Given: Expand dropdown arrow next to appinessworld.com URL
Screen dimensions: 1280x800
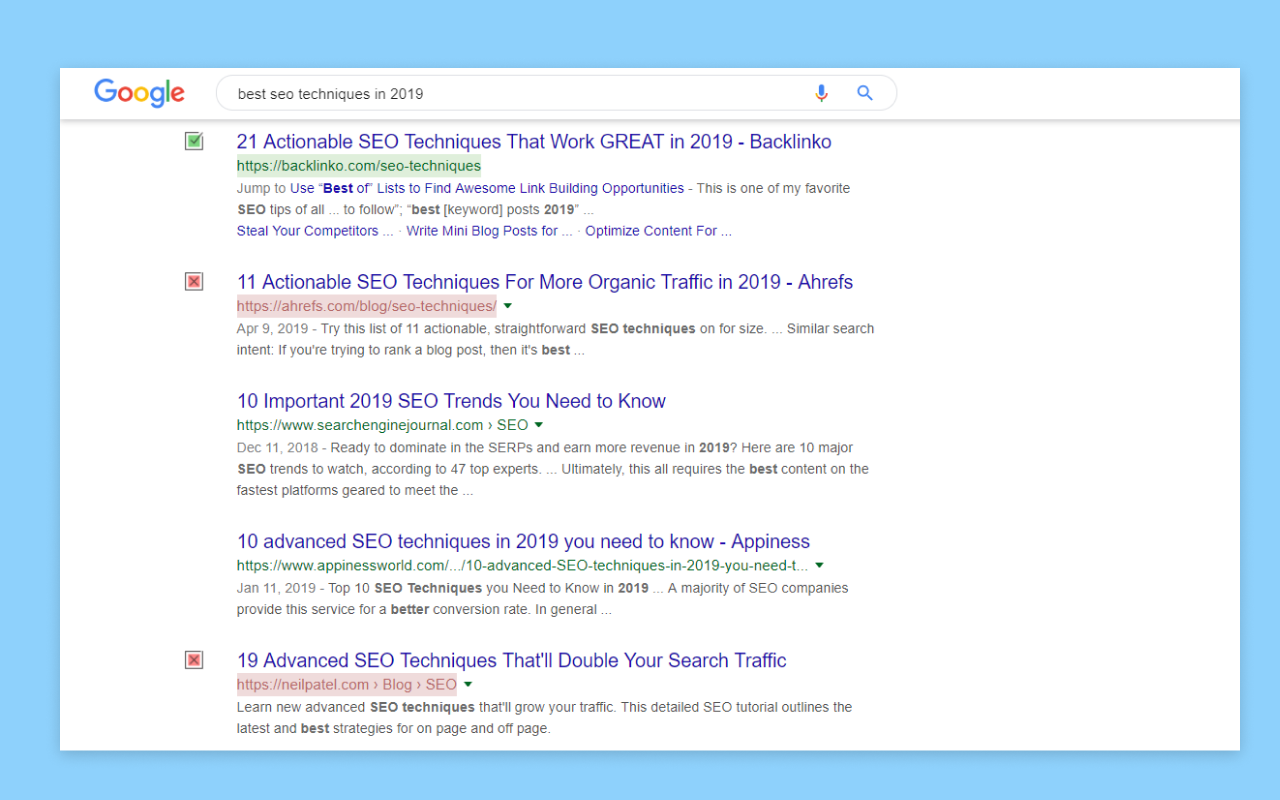Looking at the screenshot, I should pos(820,565).
